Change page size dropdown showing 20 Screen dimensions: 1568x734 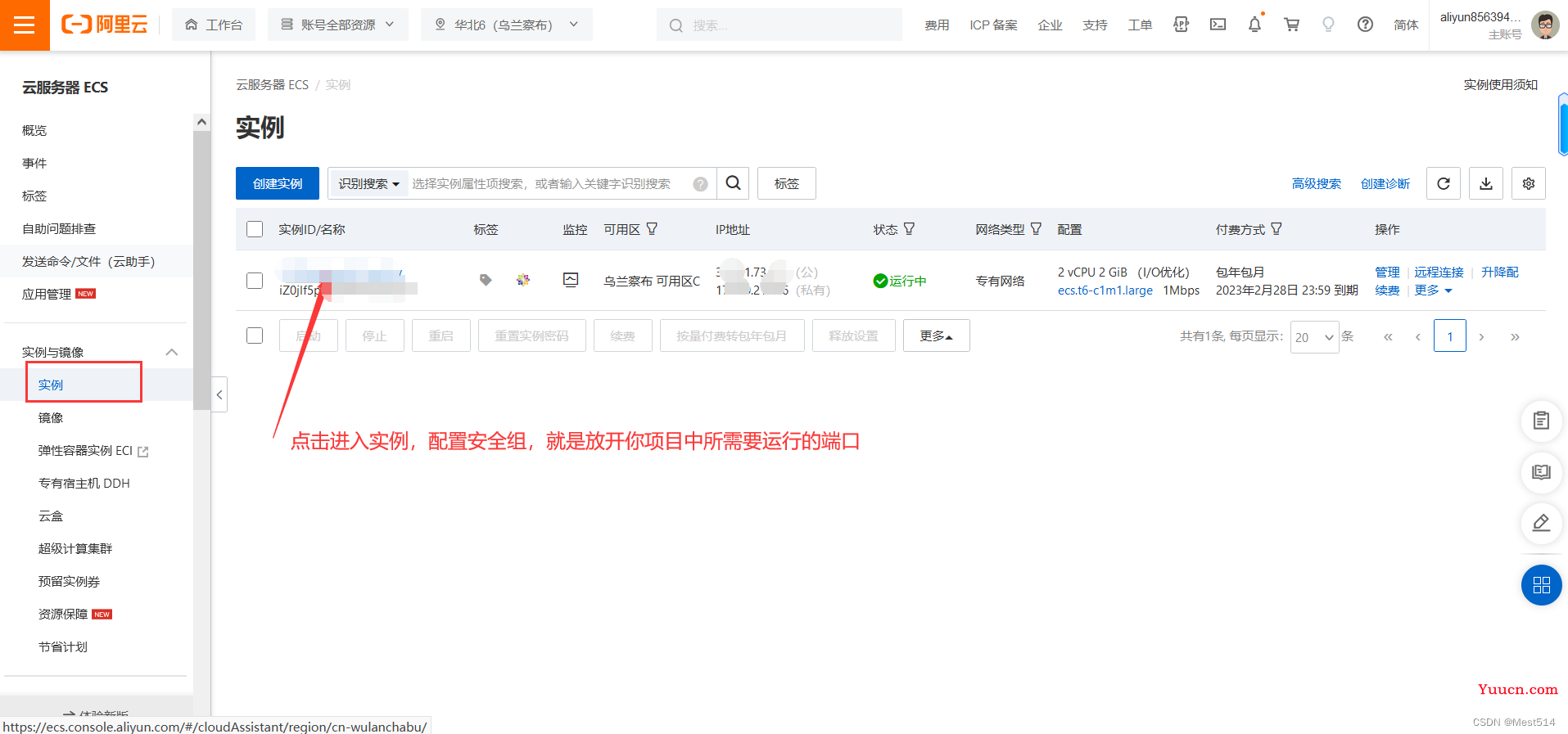click(1314, 336)
